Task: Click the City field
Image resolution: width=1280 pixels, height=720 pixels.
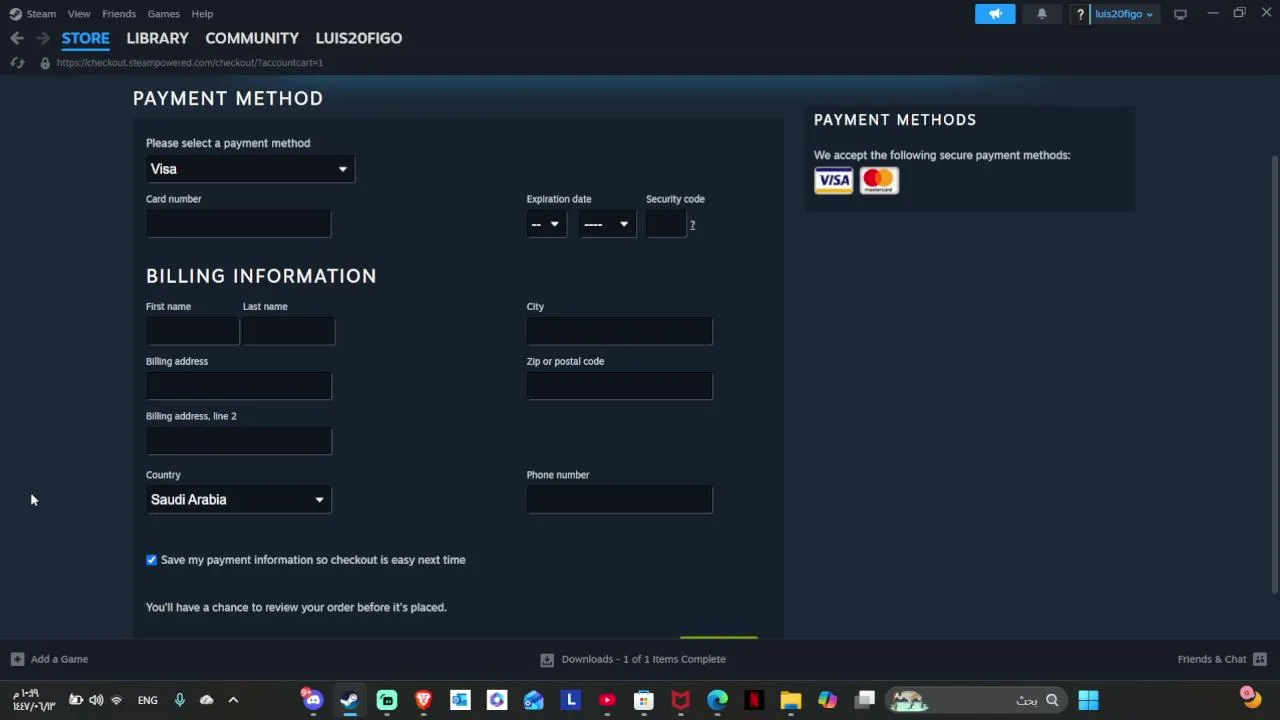Action: (619, 331)
